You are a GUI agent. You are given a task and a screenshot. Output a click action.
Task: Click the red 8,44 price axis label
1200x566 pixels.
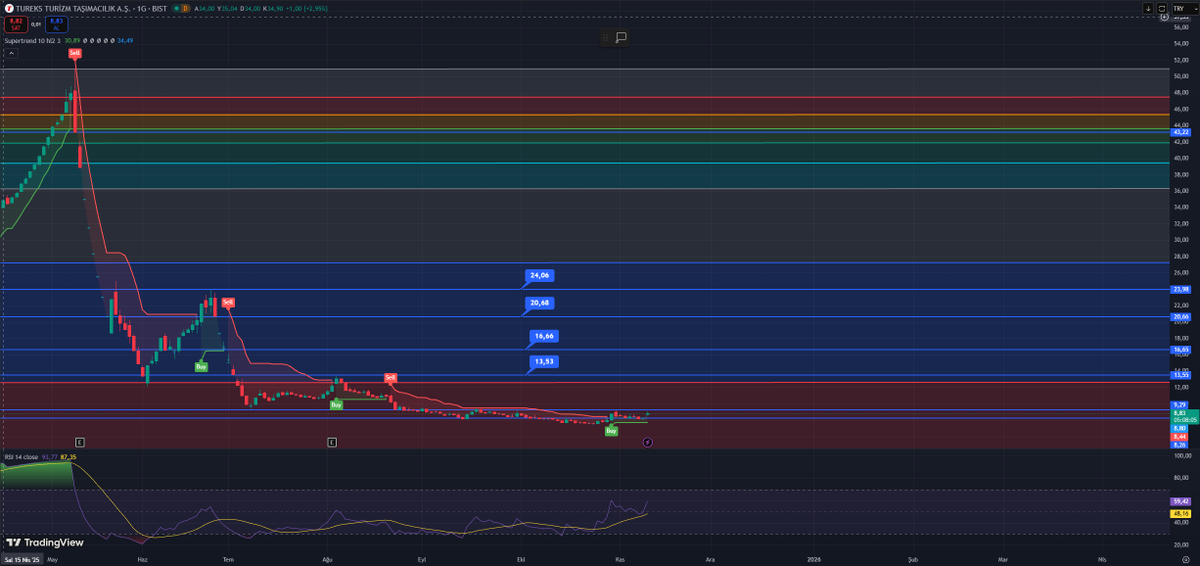(1180, 436)
